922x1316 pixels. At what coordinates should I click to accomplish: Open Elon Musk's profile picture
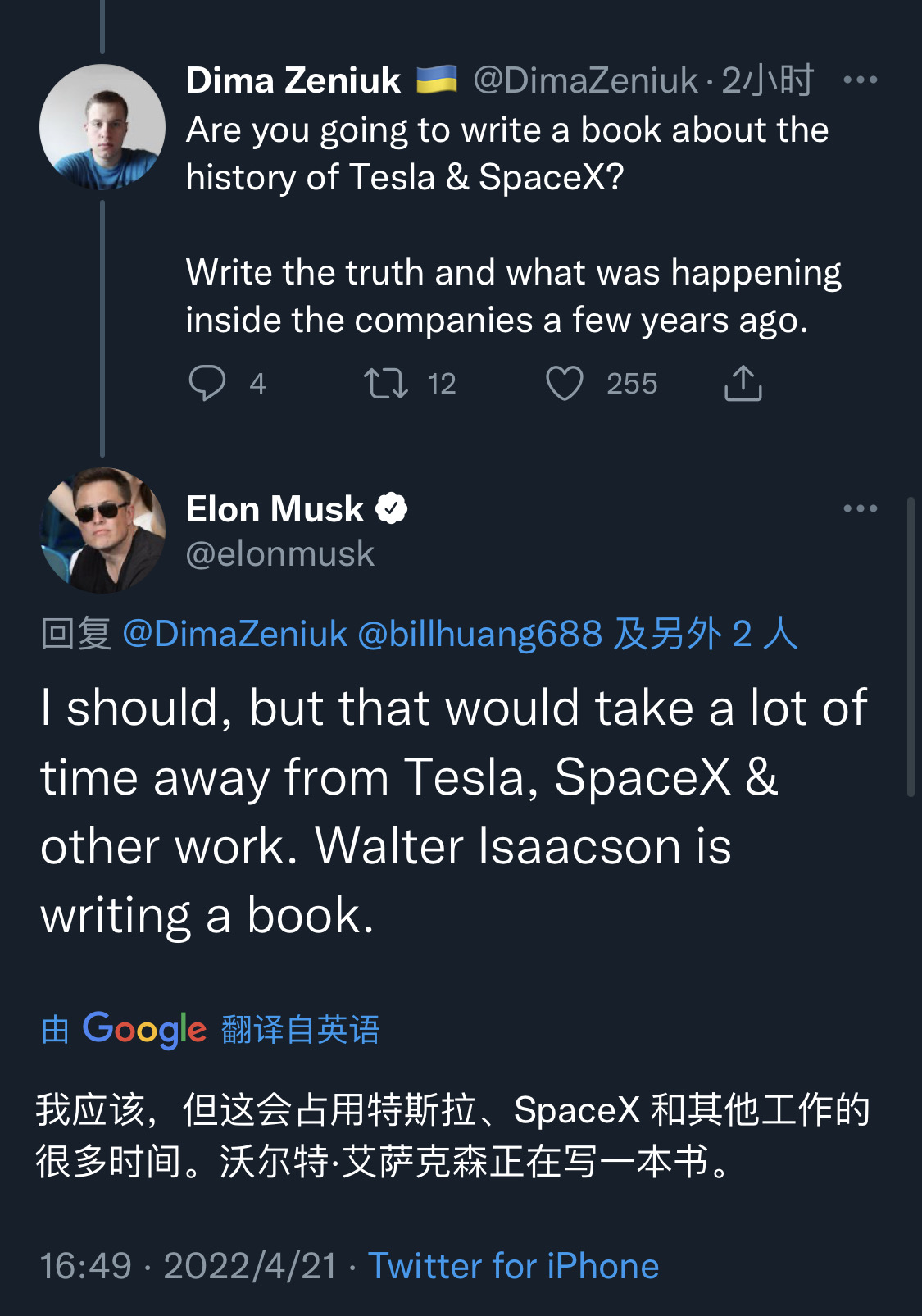[102, 530]
